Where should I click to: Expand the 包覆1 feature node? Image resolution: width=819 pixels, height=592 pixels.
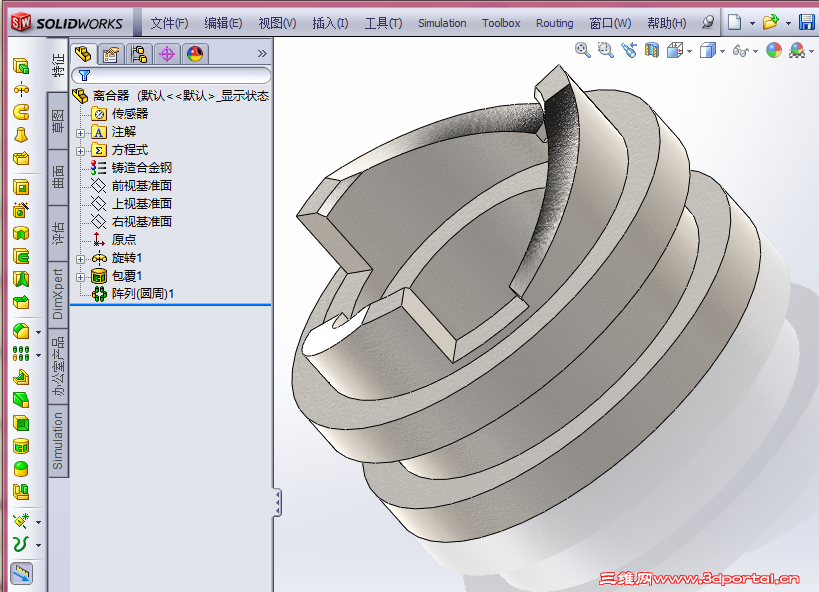(x=80, y=277)
